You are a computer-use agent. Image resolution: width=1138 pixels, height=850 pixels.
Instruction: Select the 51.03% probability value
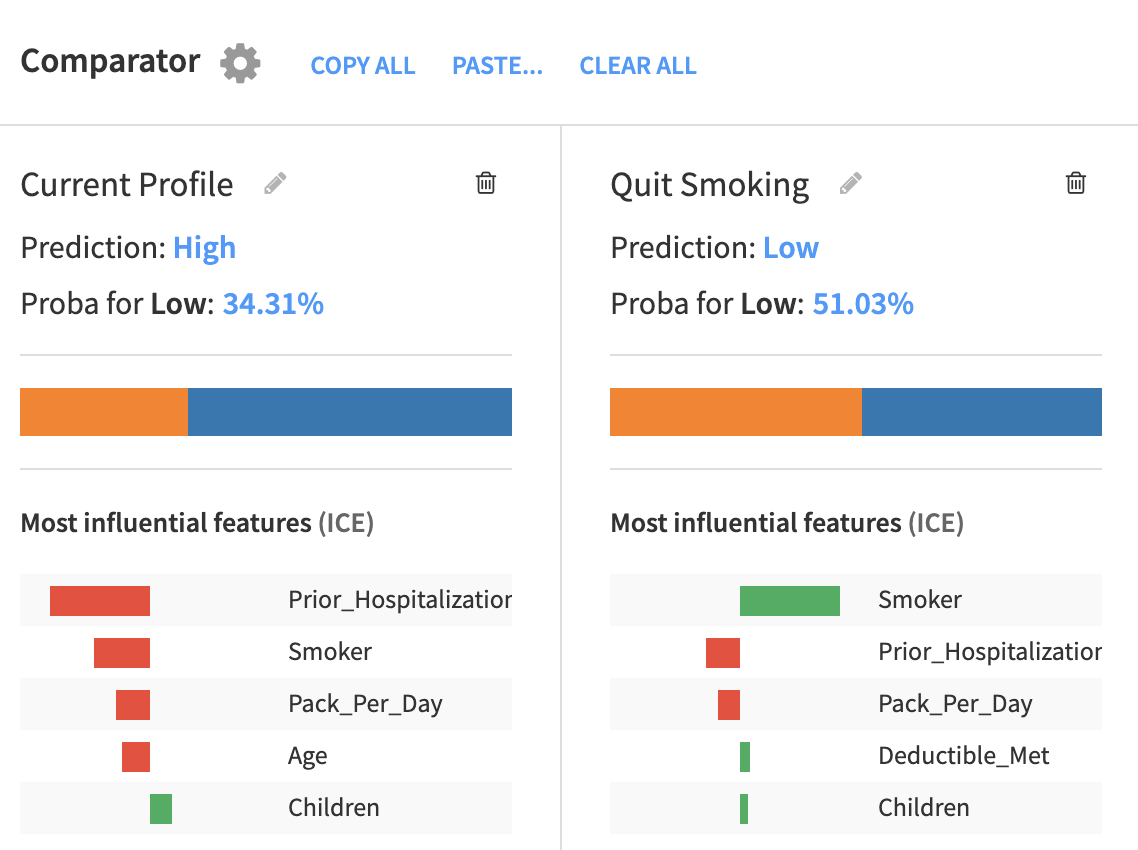863,304
